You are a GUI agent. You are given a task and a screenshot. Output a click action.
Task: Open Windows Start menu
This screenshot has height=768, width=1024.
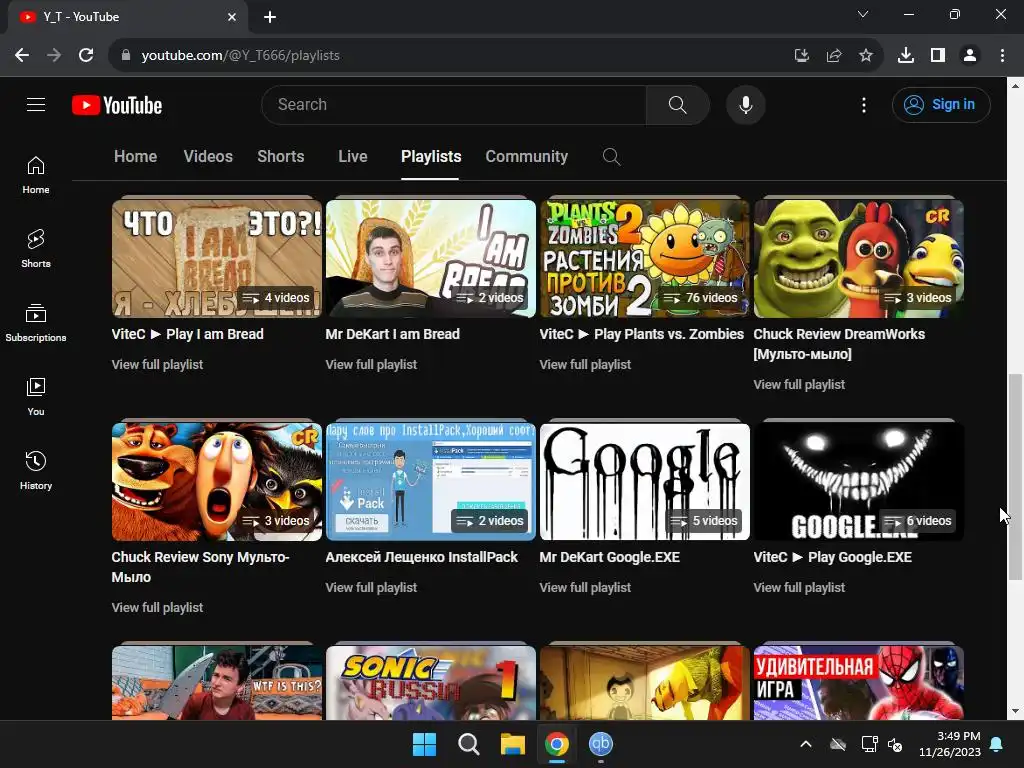pos(424,744)
